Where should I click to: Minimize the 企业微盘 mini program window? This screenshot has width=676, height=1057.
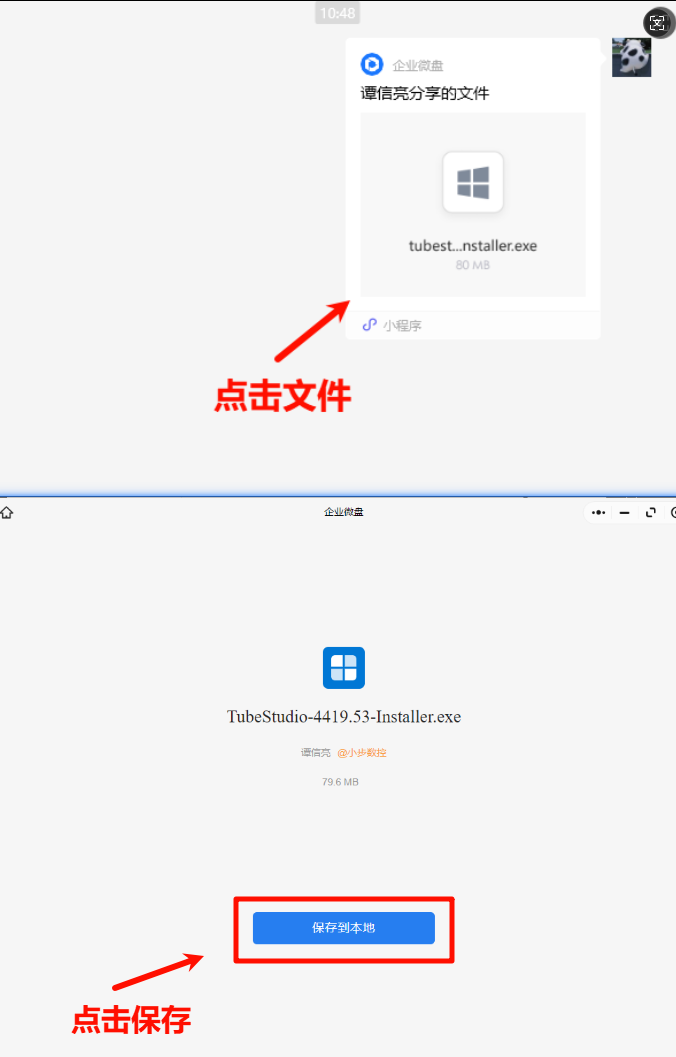[x=625, y=512]
